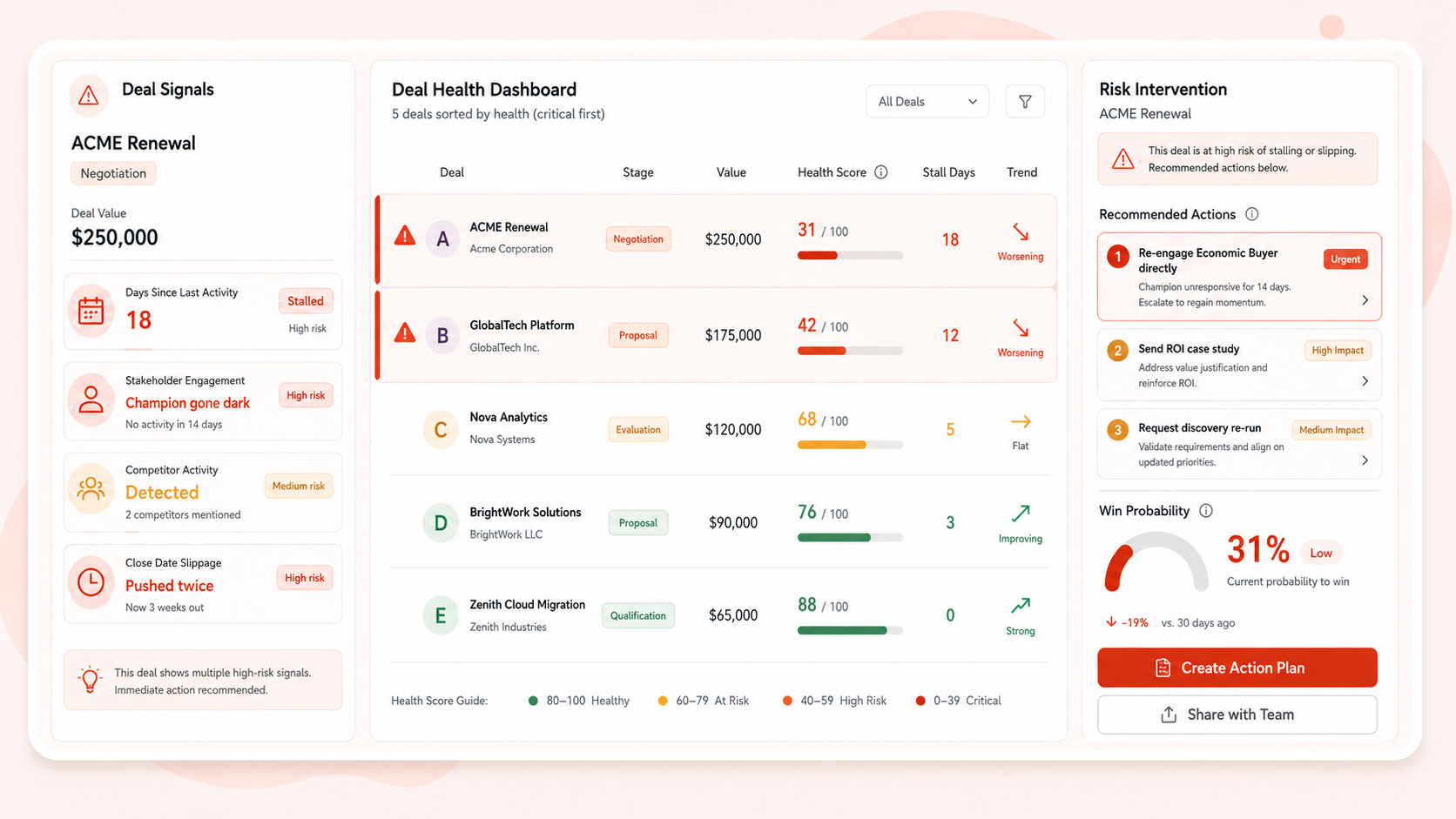Click the person icon for Stakeholder Engagement
This screenshot has width=1456, height=819.
(x=91, y=399)
